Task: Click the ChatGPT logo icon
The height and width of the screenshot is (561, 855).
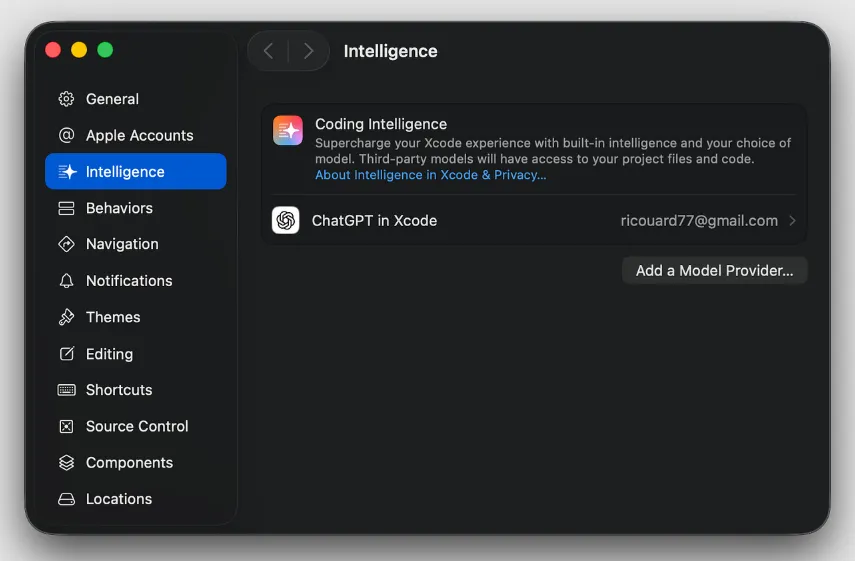Action: [286, 220]
